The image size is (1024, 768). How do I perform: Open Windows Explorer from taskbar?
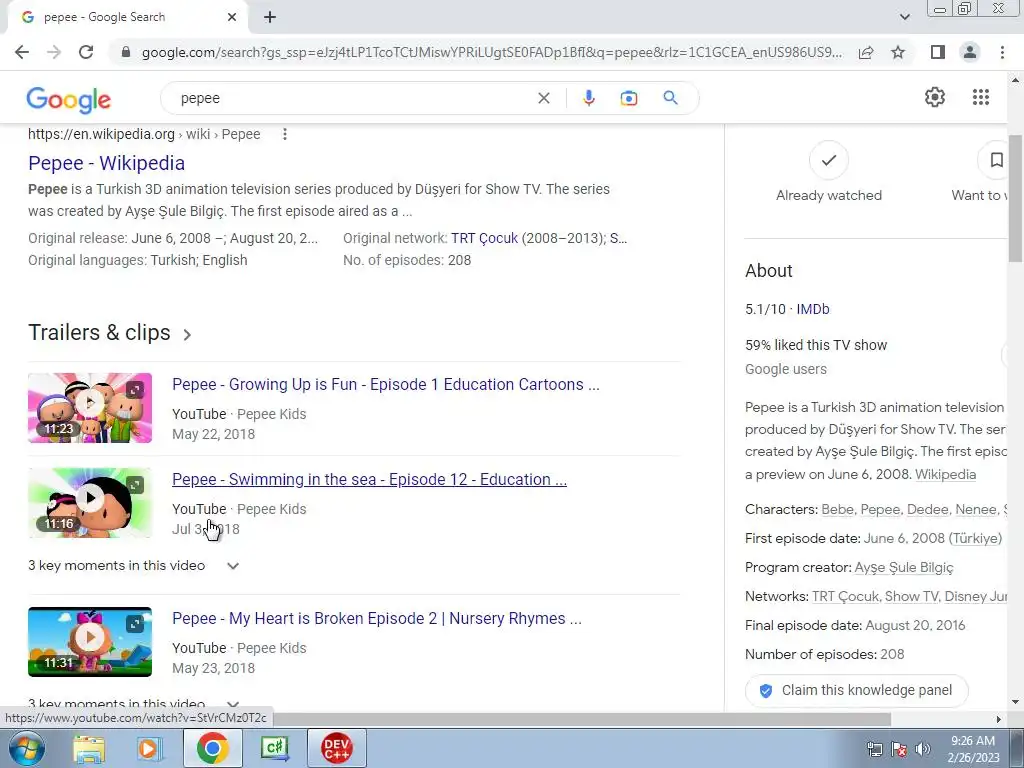pyautogui.click(x=89, y=748)
